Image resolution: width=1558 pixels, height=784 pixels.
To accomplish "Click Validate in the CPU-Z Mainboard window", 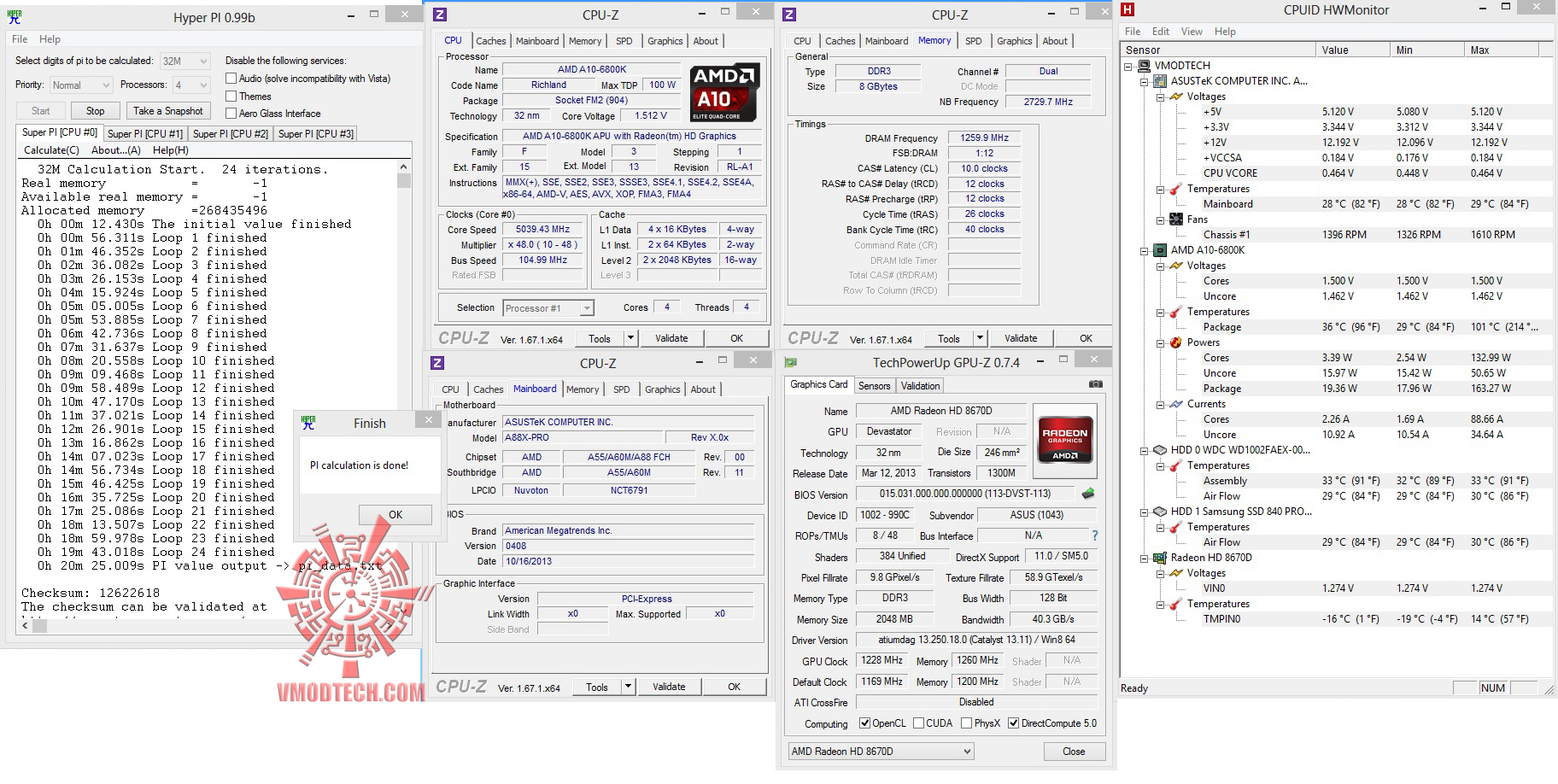I will coord(669,687).
